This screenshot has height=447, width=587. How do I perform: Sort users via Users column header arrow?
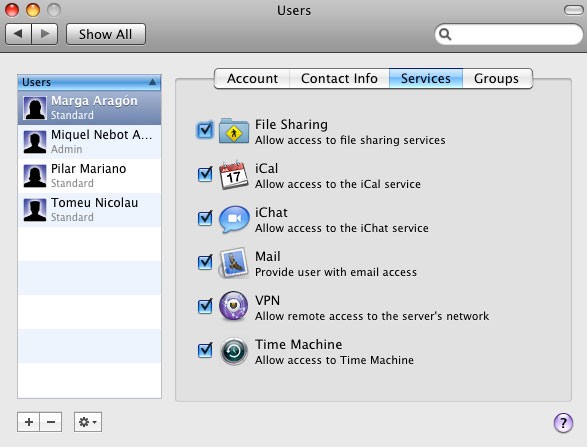[152, 82]
